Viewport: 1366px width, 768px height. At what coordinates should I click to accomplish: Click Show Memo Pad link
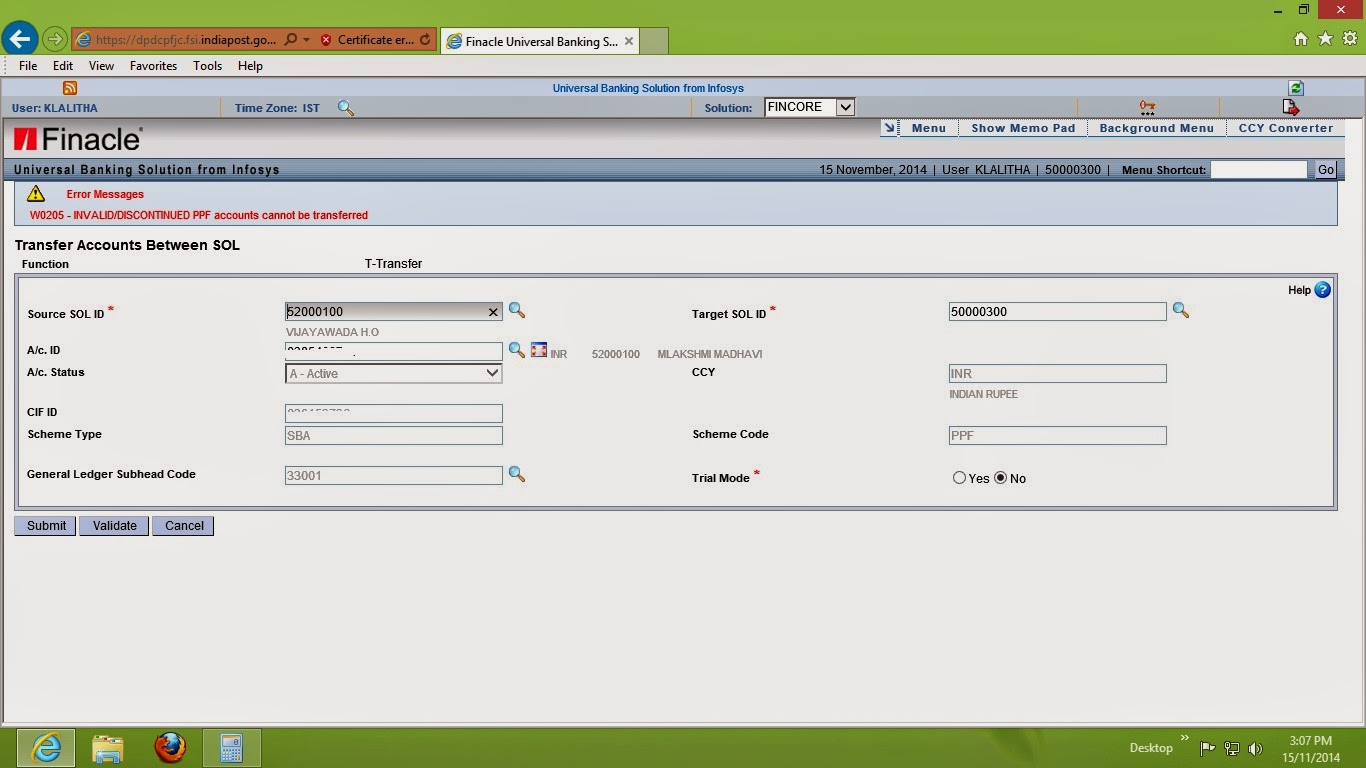click(x=1023, y=128)
